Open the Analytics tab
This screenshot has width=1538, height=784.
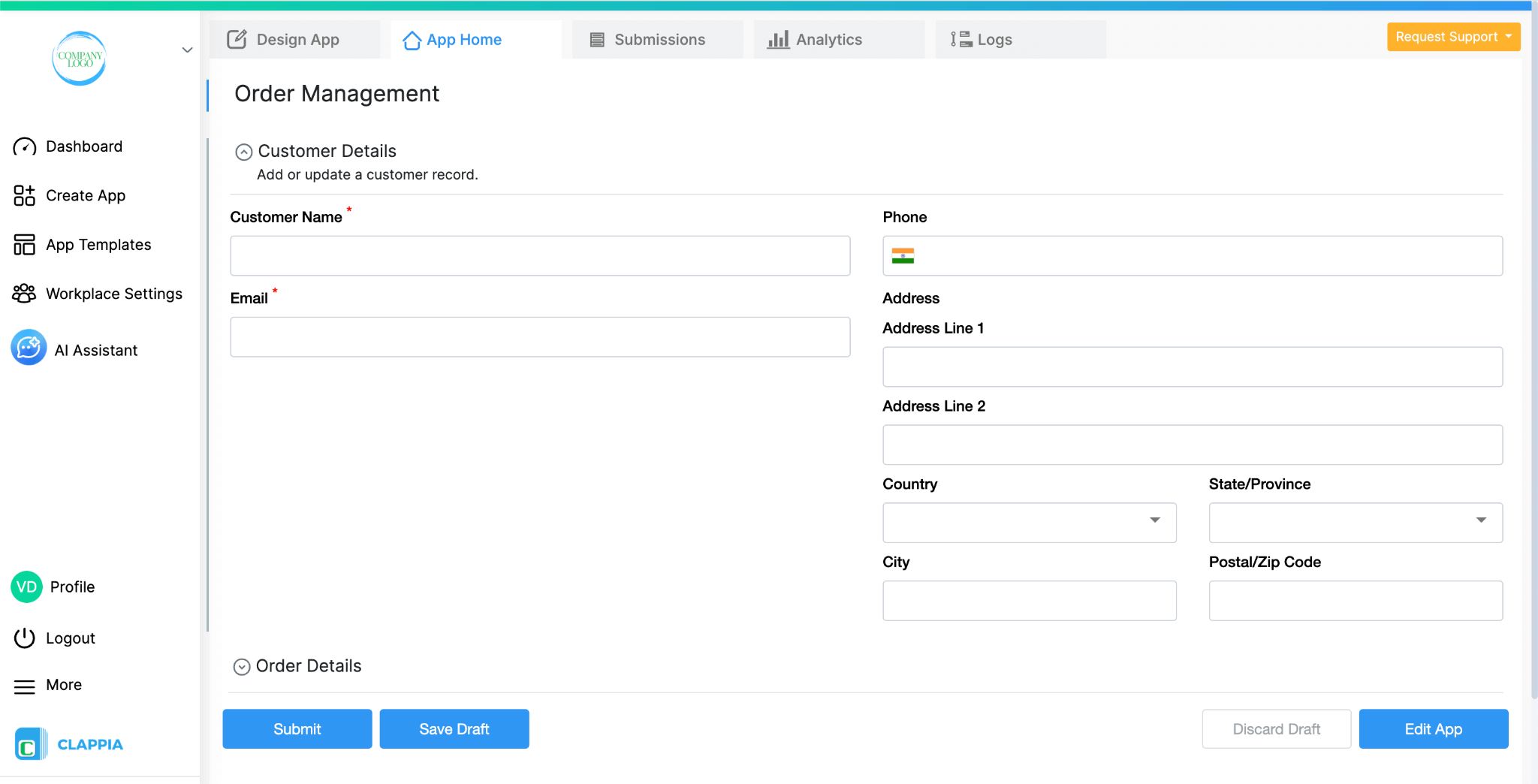pos(829,39)
